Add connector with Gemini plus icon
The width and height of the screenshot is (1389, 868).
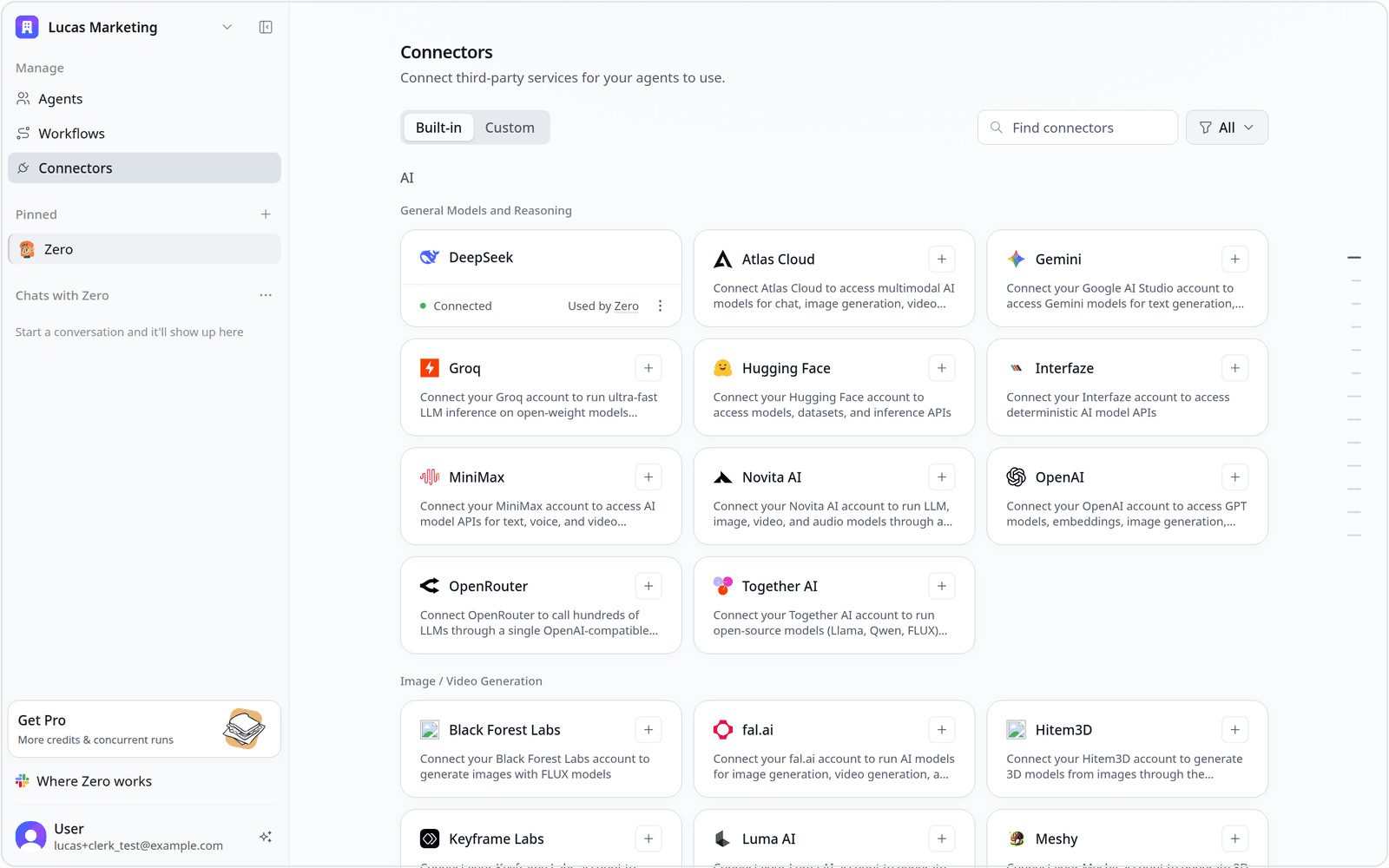pos(1234,259)
